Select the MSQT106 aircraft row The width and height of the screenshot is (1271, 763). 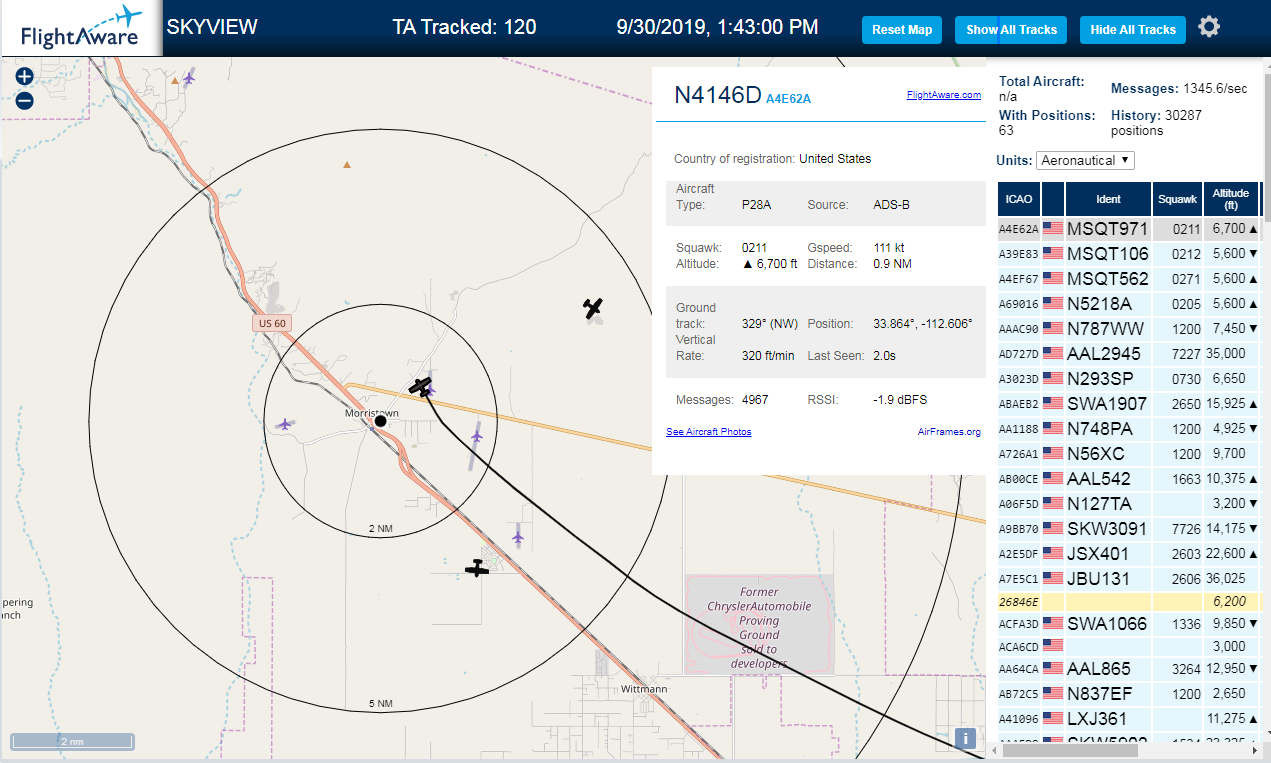(x=1129, y=254)
